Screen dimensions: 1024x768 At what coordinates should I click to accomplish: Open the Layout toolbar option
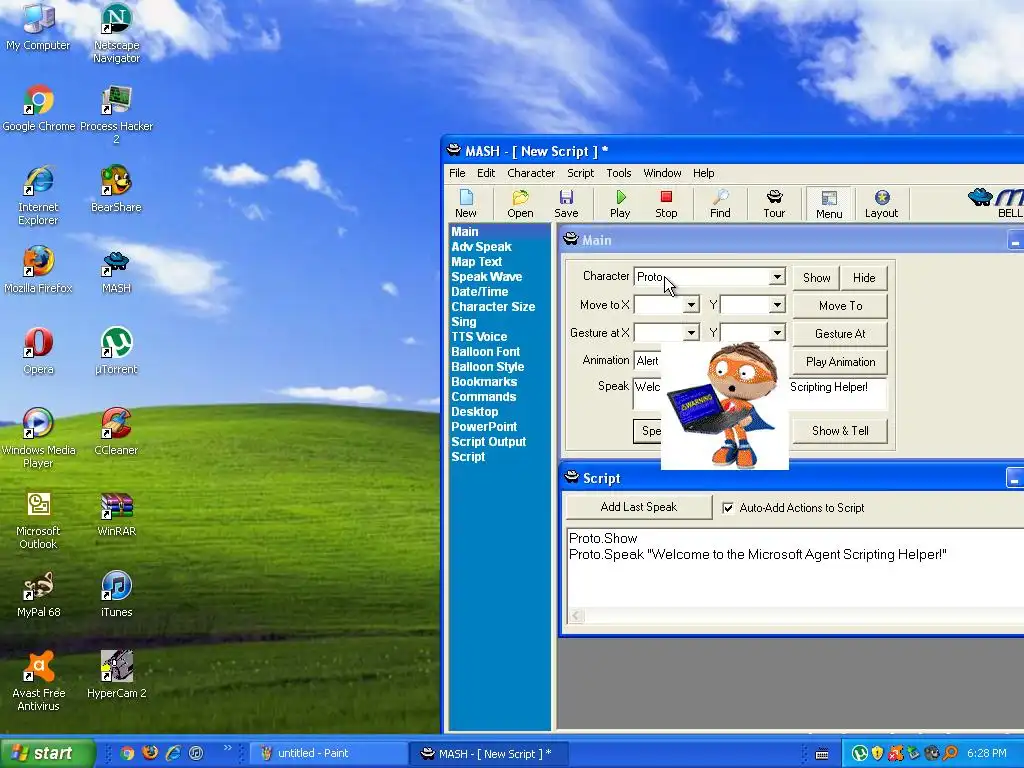pos(881,204)
